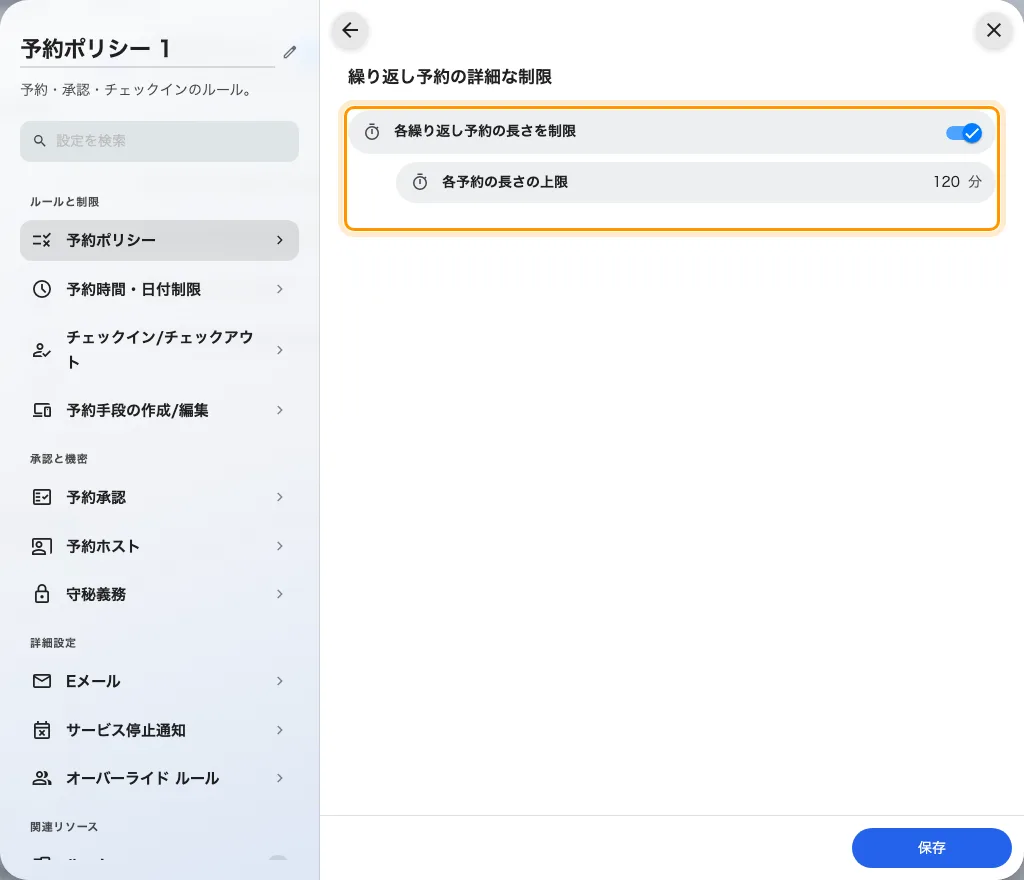Click the 保存 save button
This screenshot has width=1024, height=880.
[931, 847]
